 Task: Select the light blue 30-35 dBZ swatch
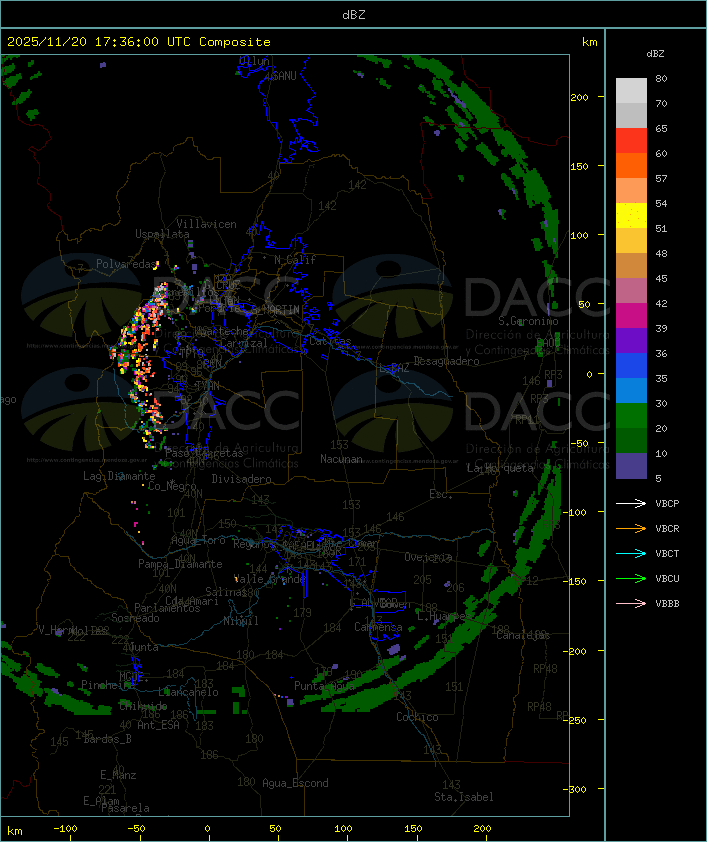click(x=631, y=391)
